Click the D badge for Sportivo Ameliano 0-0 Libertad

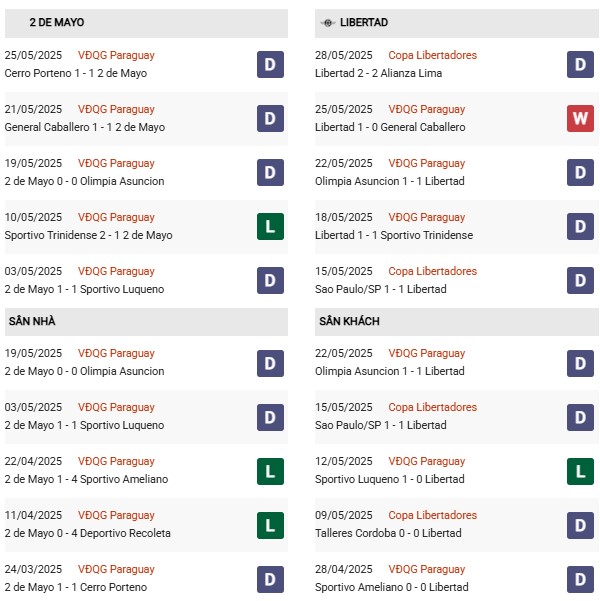point(580,580)
